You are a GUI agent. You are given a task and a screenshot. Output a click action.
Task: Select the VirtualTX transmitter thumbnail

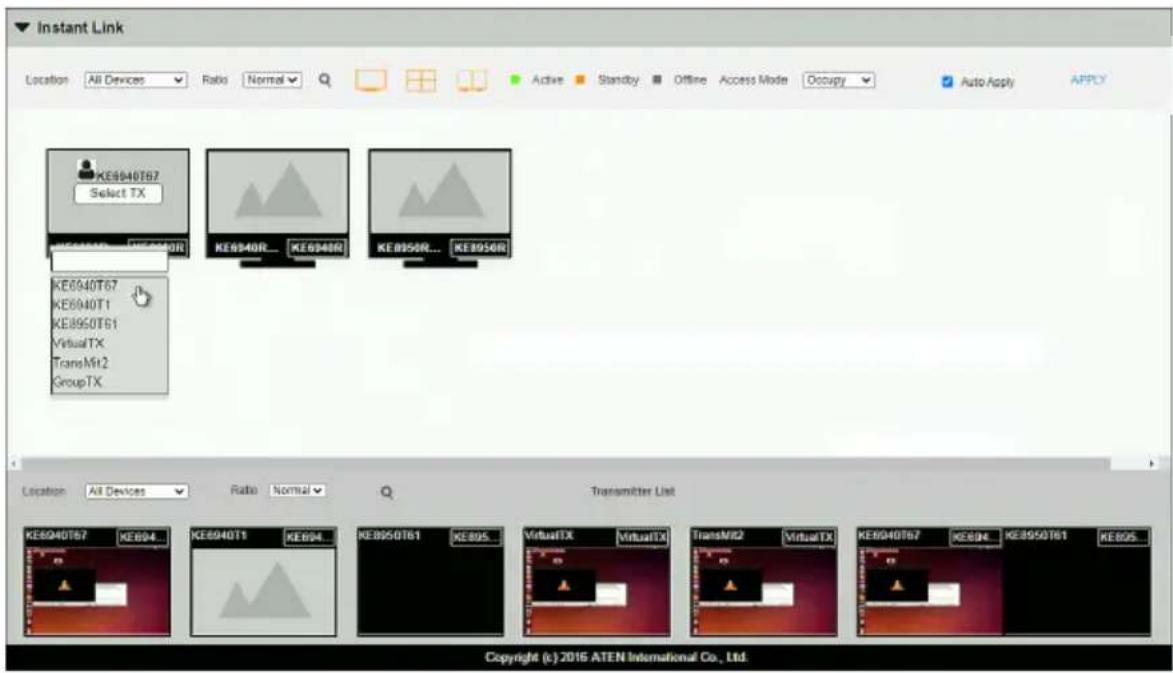[596, 582]
